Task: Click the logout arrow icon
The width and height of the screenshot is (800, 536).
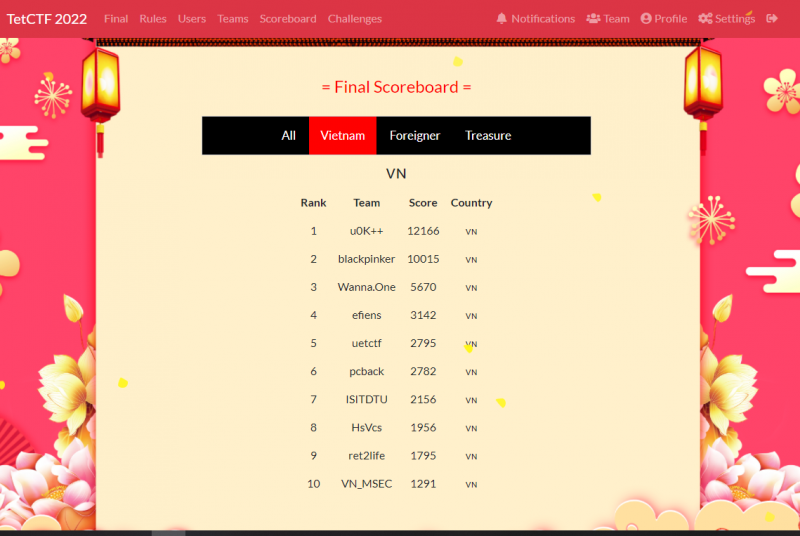Action: click(x=772, y=19)
